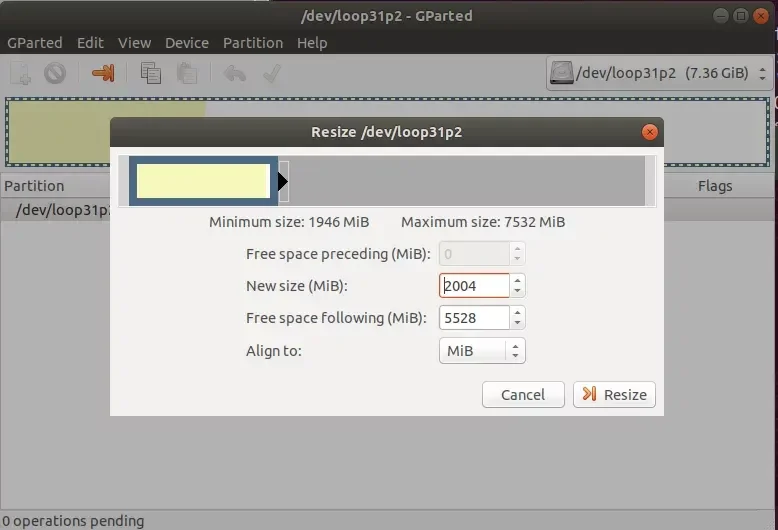Image resolution: width=778 pixels, height=530 pixels.
Task: Click the yellow partition block in resize bar
Action: 203,181
